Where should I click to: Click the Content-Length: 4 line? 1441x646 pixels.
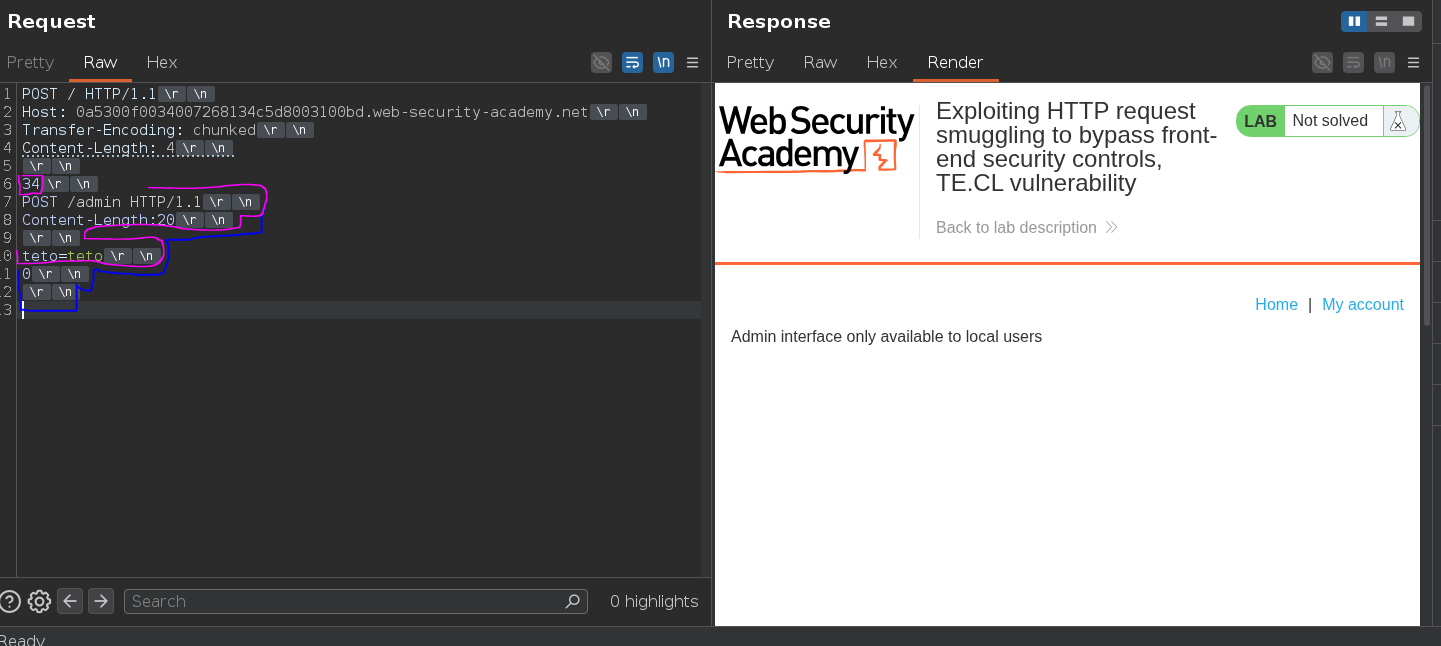[127, 148]
